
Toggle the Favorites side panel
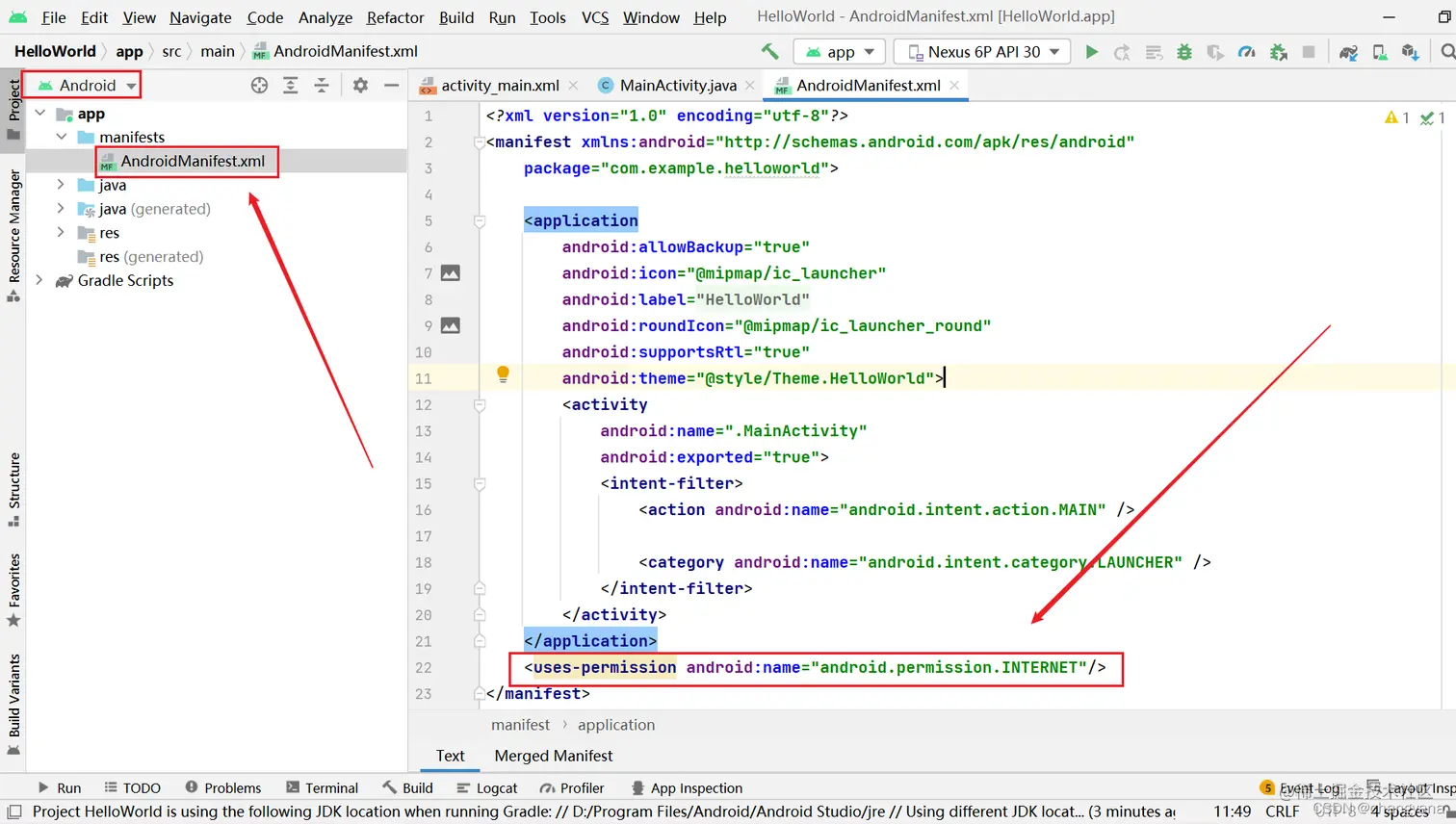(x=13, y=589)
